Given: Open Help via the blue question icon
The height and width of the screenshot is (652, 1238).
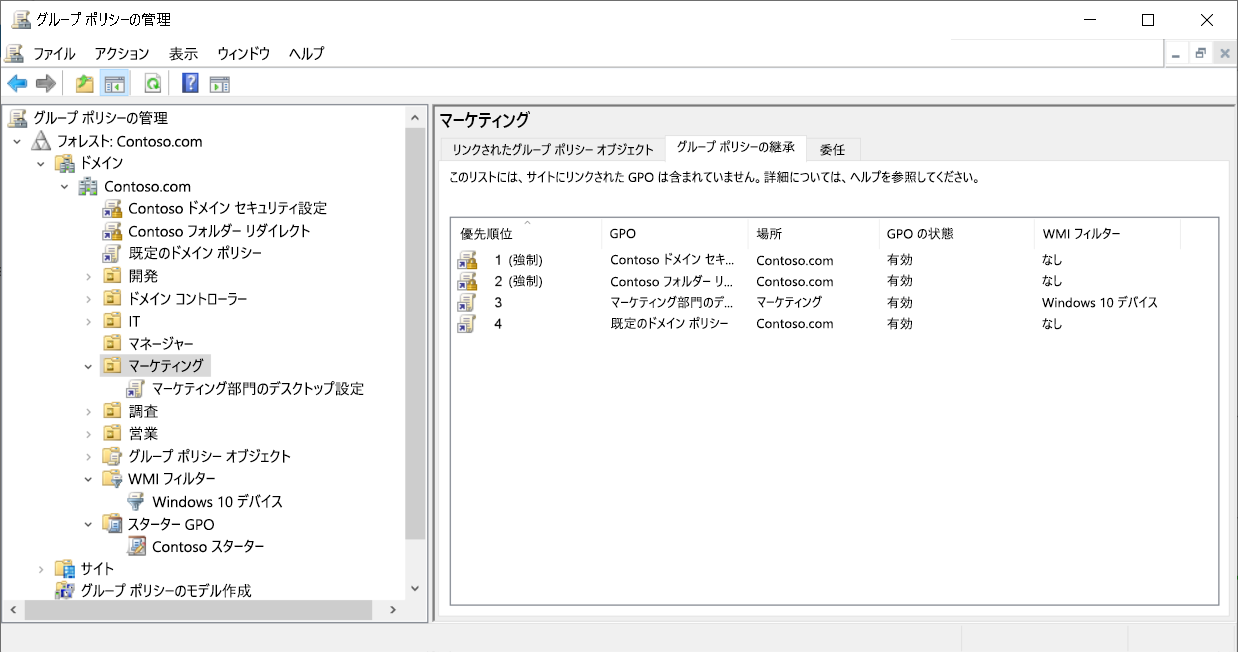Looking at the screenshot, I should click(x=190, y=84).
